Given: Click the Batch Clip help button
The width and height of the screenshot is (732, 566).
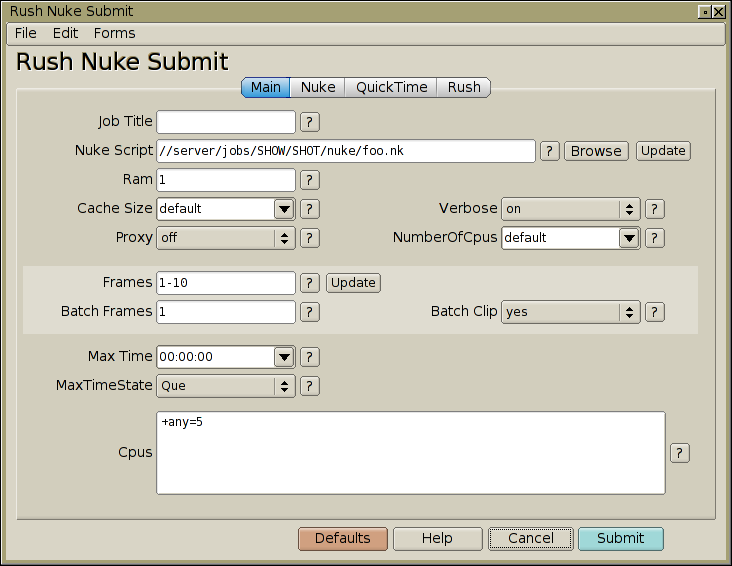Looking at the screenshot, I should (655, 312).
